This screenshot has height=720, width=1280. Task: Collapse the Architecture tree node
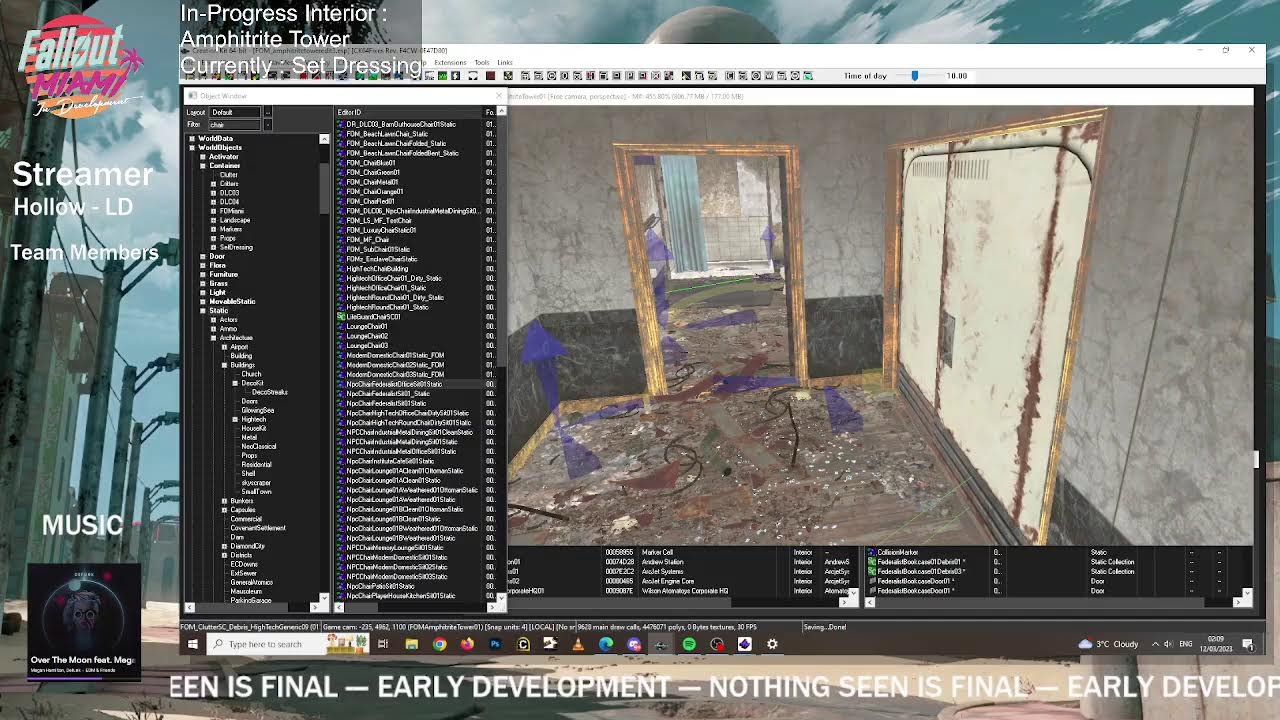213,338
